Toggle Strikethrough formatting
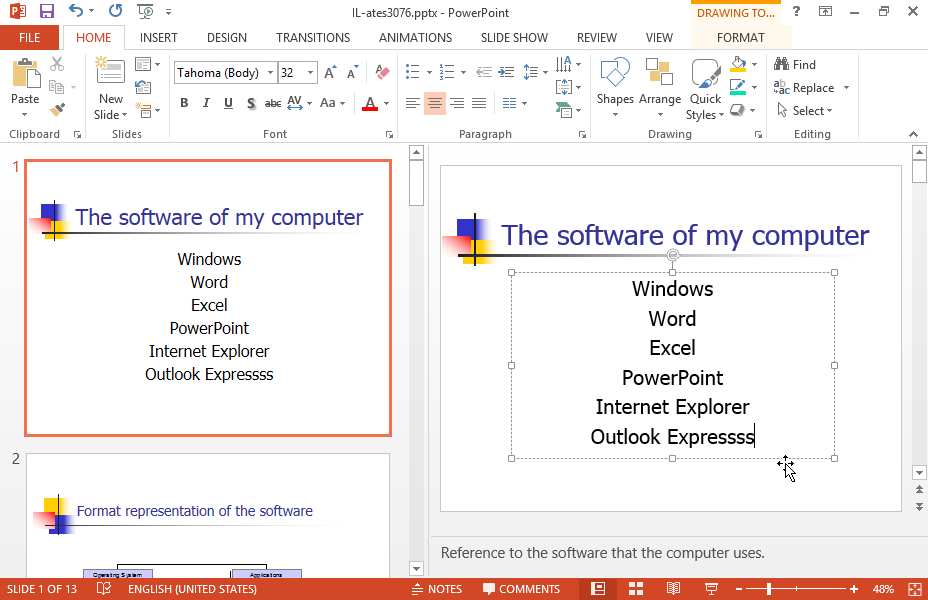This screenshot has height=600, width=928. click(273, 103)
